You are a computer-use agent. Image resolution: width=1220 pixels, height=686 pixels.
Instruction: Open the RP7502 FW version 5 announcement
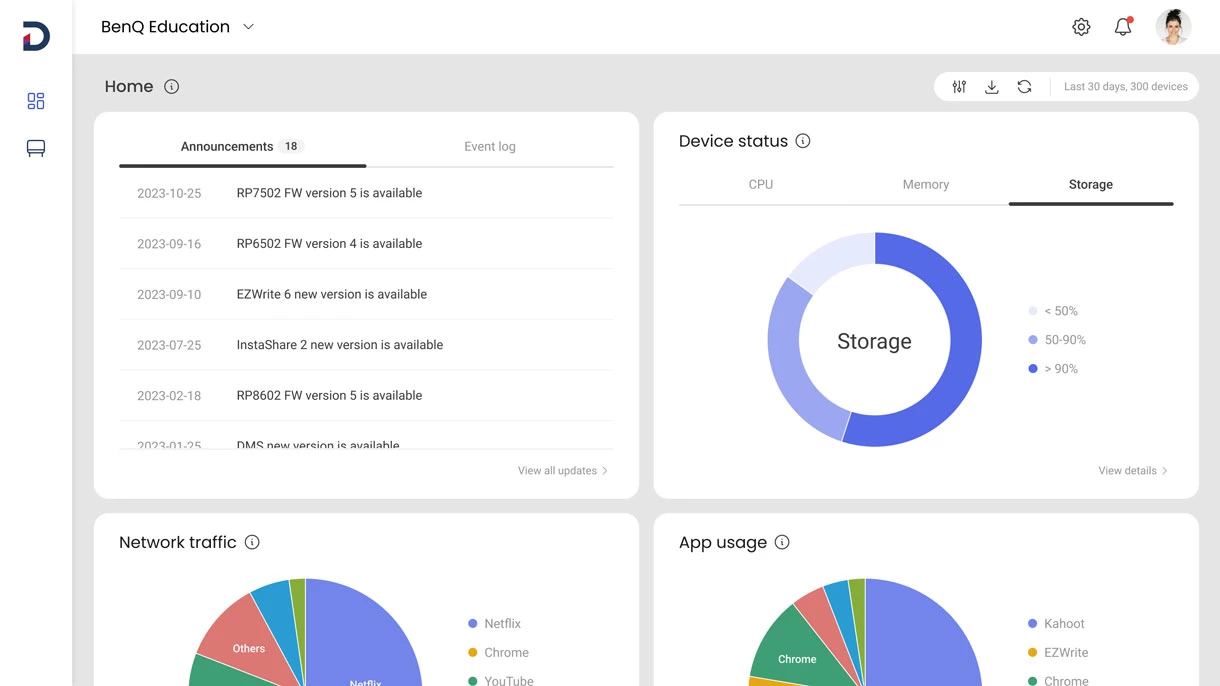pyautogui.click(x=329, y=193)
